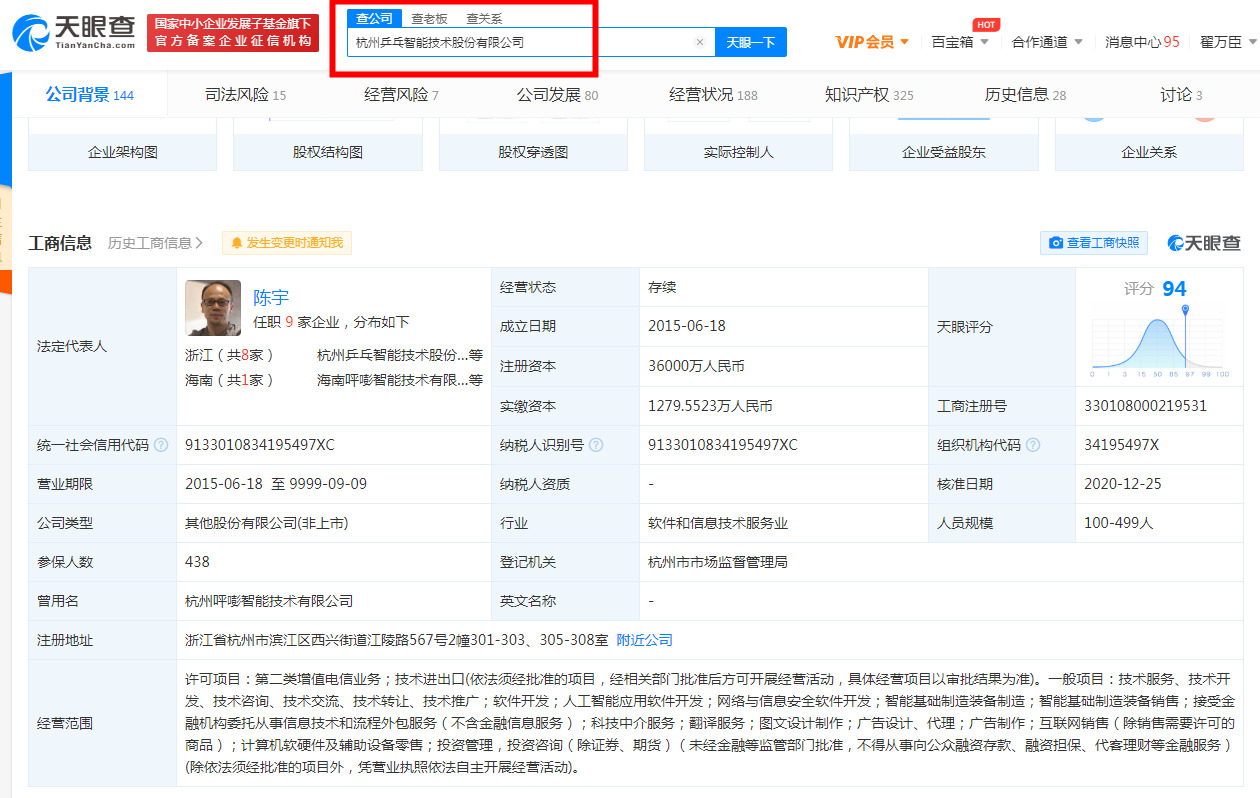Click 经营状态 value 存续

662,287
